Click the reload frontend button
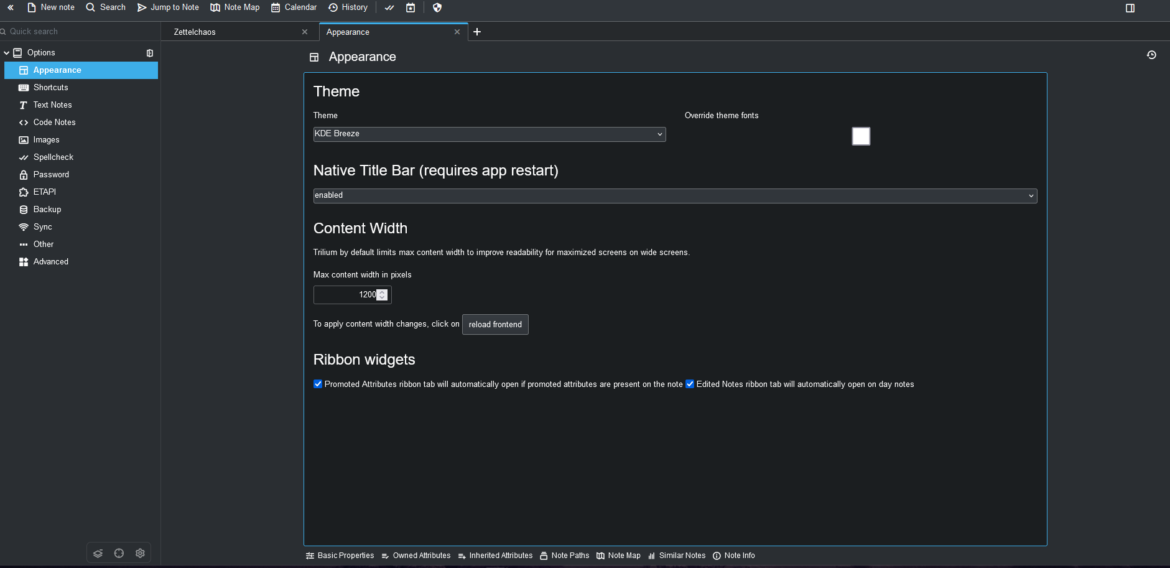 click(x=495, y=325)
